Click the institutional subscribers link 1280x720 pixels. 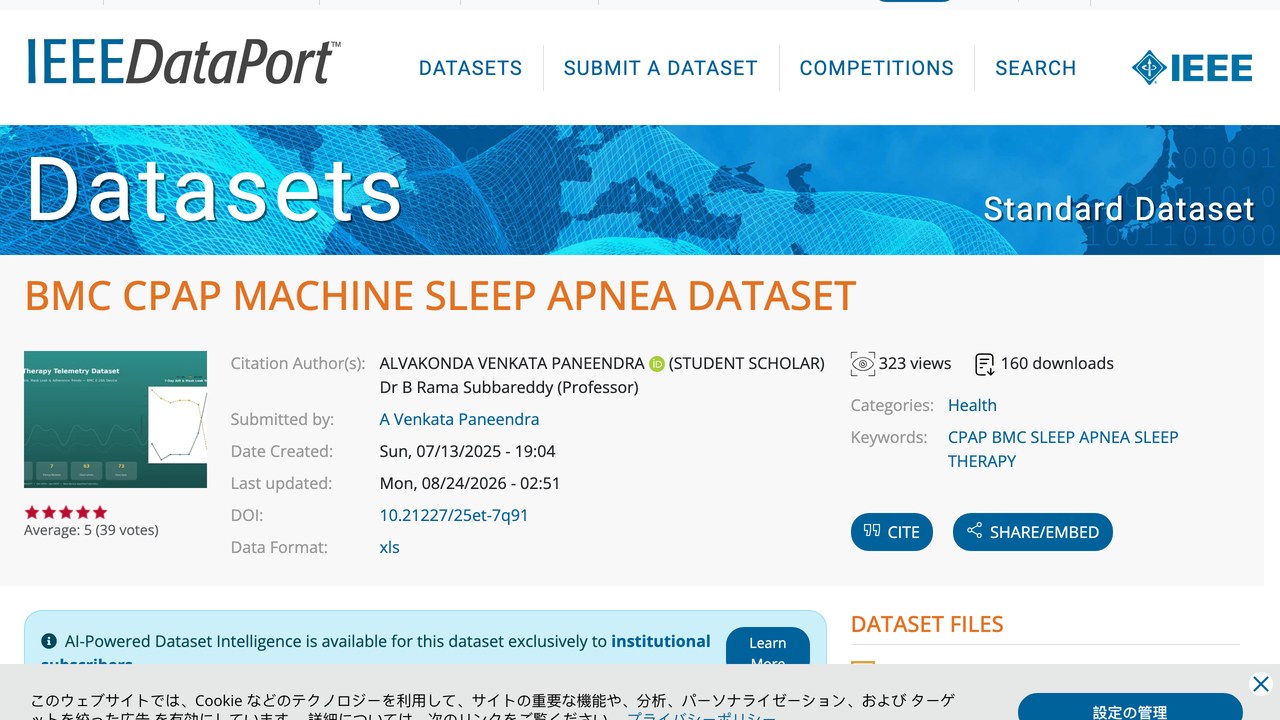pyautogui.click(x=661, y=641)
